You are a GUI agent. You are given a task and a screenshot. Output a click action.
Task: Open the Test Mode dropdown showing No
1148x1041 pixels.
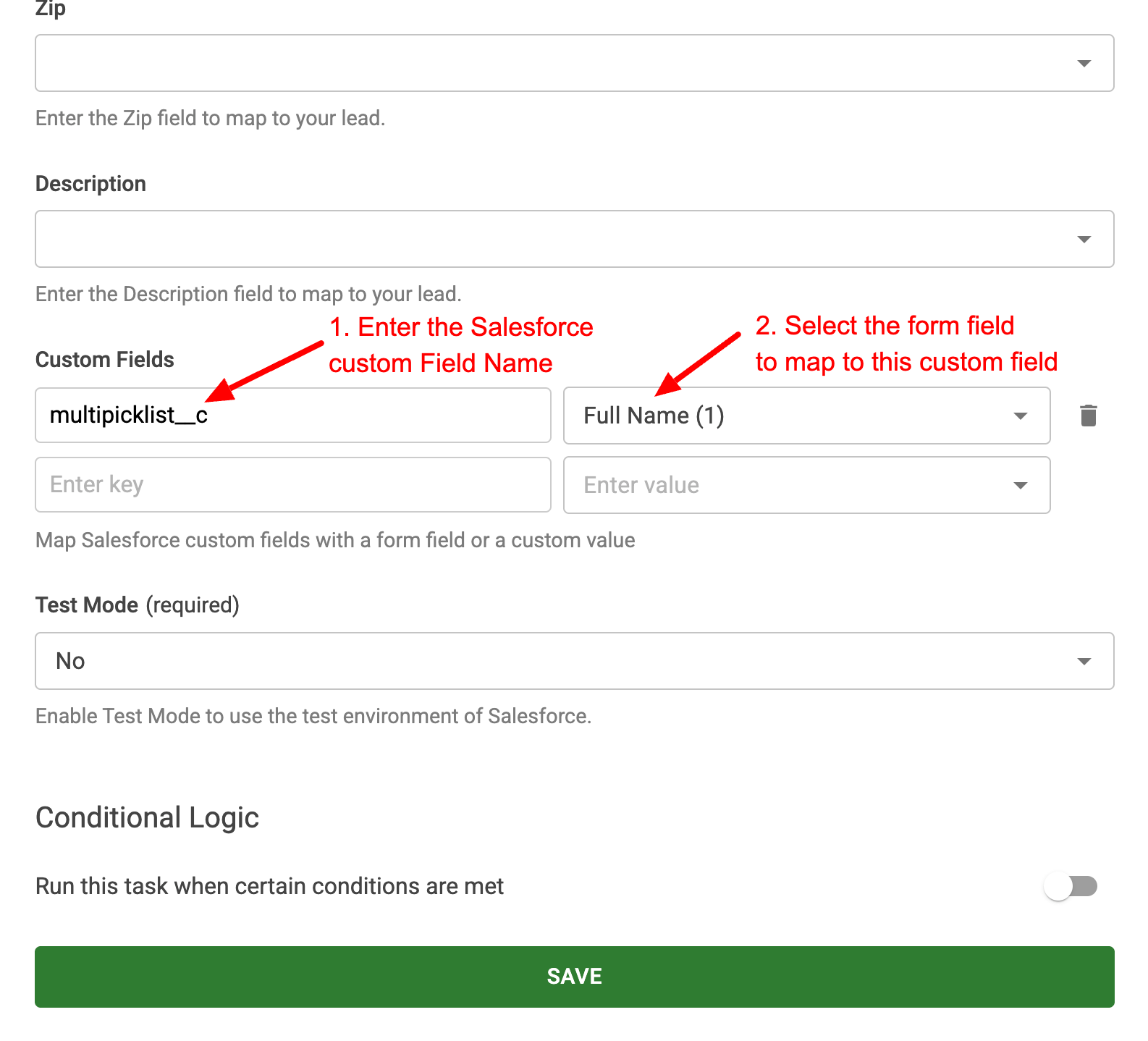pyautogui.click(x=550, y=662)
